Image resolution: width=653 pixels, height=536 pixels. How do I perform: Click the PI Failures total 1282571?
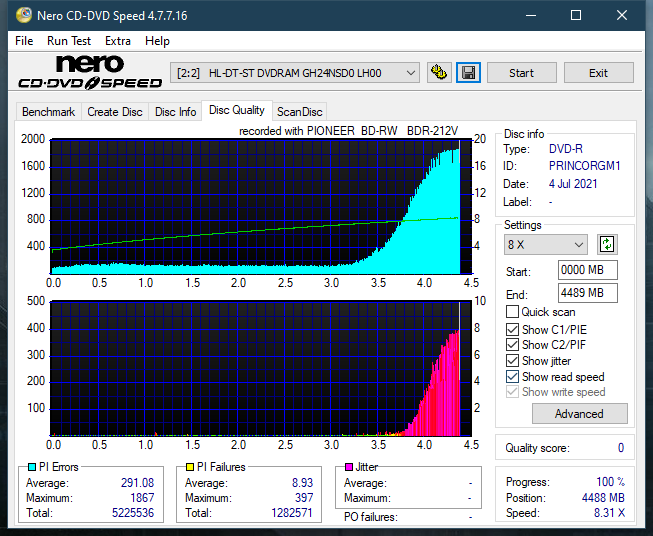pos(292,513)
